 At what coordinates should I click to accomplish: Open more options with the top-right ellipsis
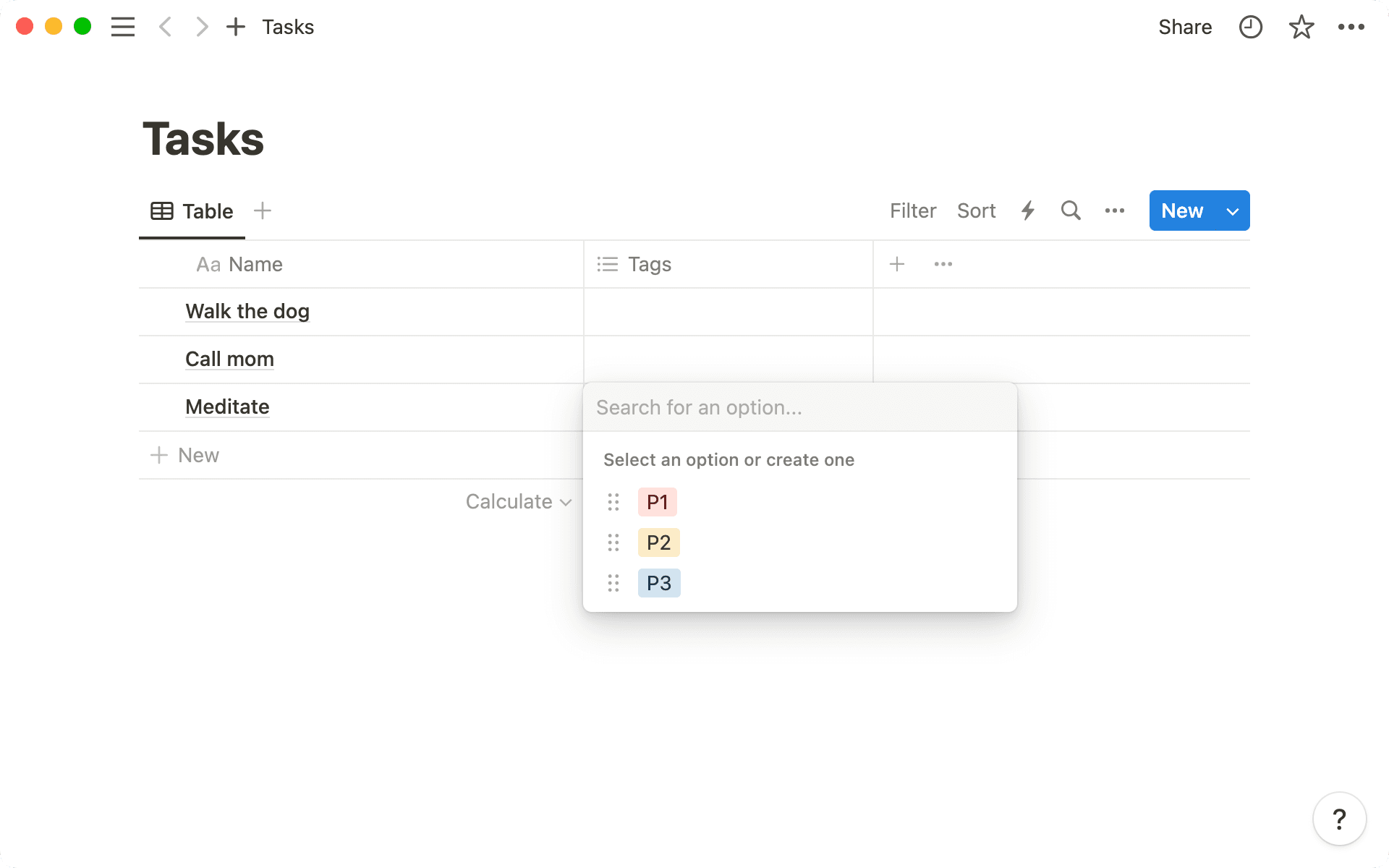pyautogui.click(x=1351, y=27)
